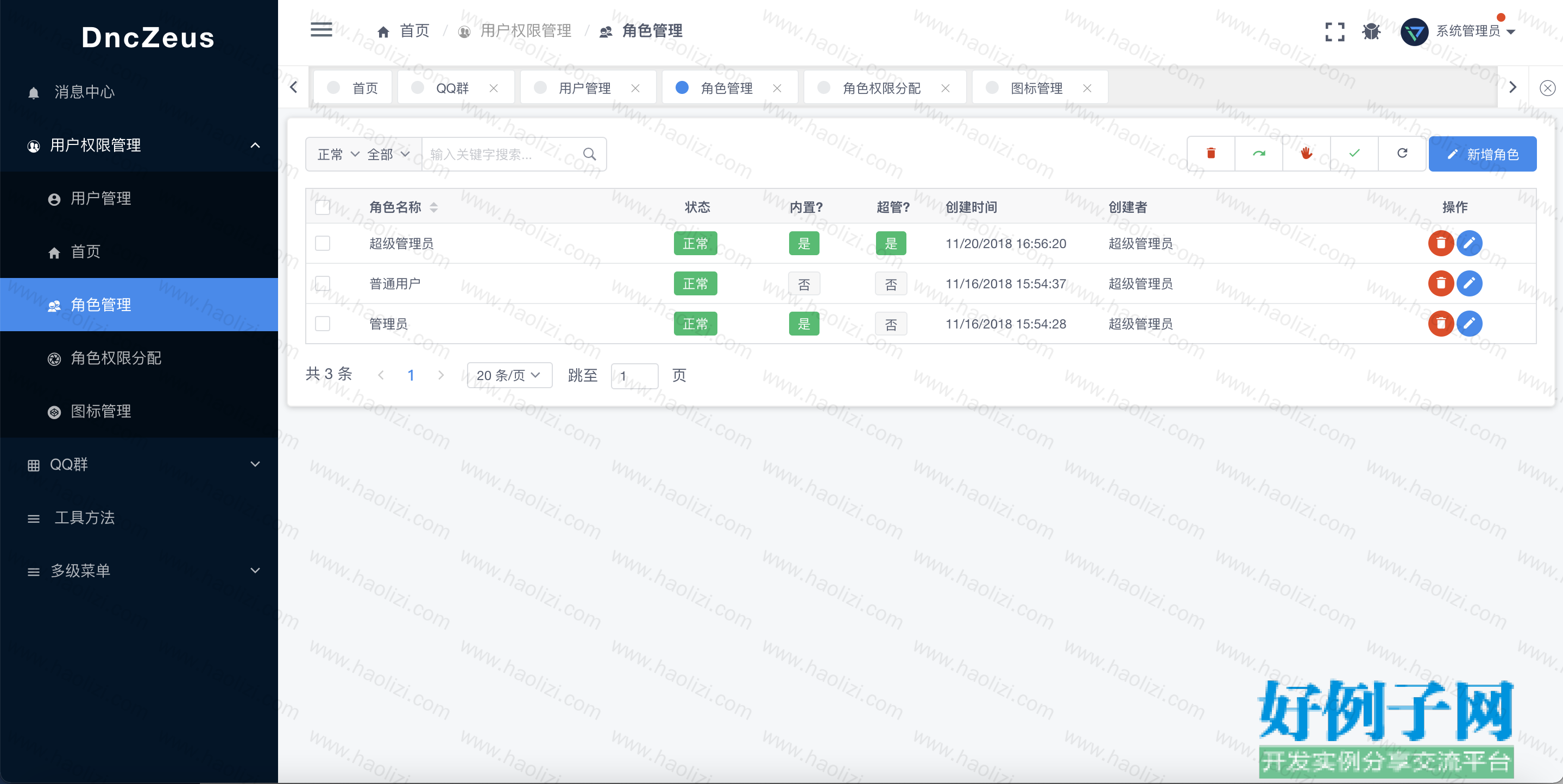Open the 正常 status filter dropdown
1563x784 pixels.
(337, 154)
